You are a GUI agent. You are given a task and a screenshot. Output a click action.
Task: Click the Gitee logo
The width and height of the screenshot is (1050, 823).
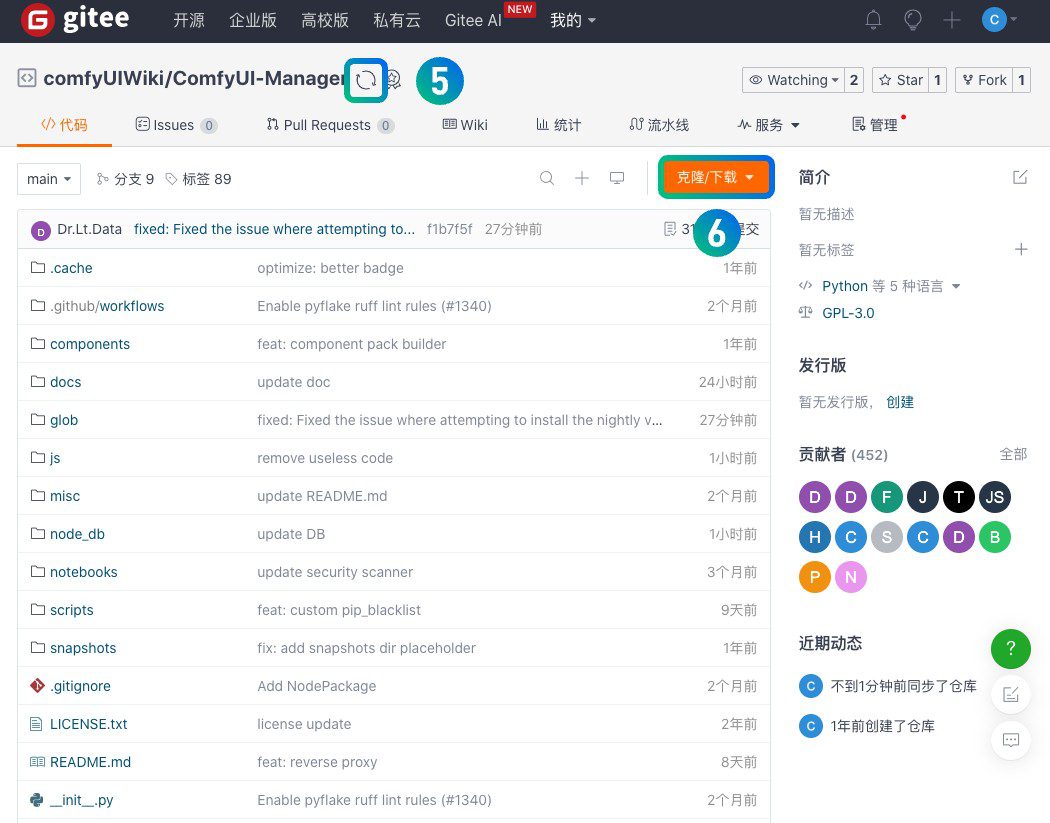(x=75, y=20)
